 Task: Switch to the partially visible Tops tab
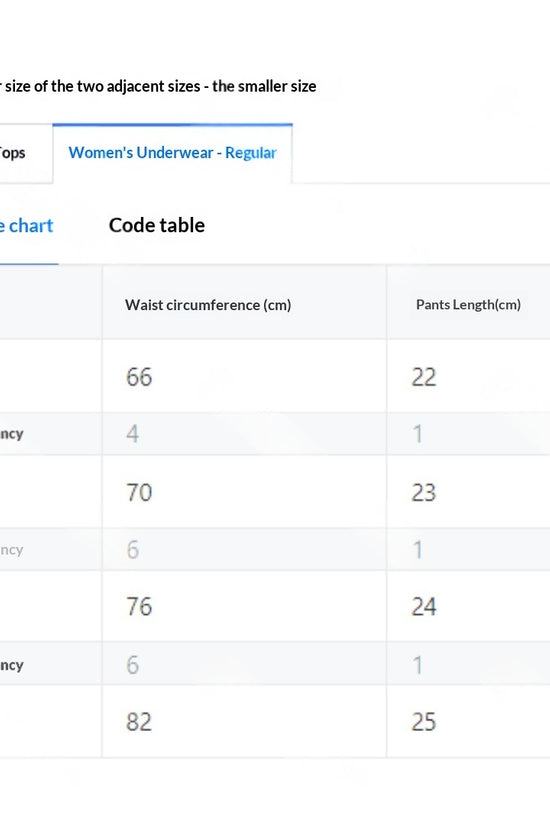click(25, 153)
